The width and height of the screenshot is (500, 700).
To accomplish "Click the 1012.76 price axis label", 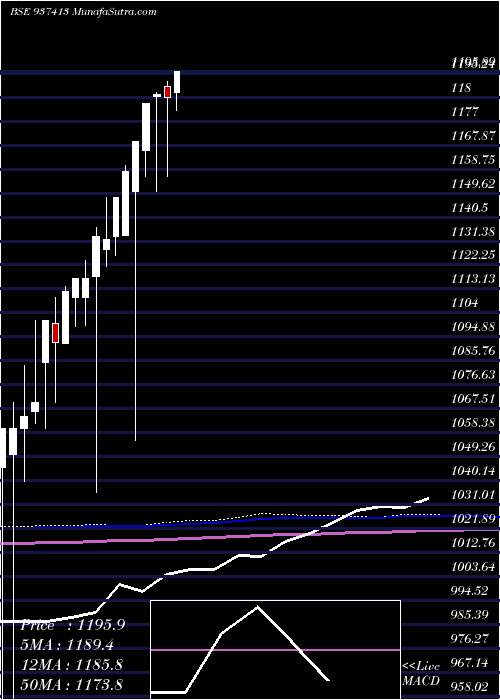I will tap(473, 543).
